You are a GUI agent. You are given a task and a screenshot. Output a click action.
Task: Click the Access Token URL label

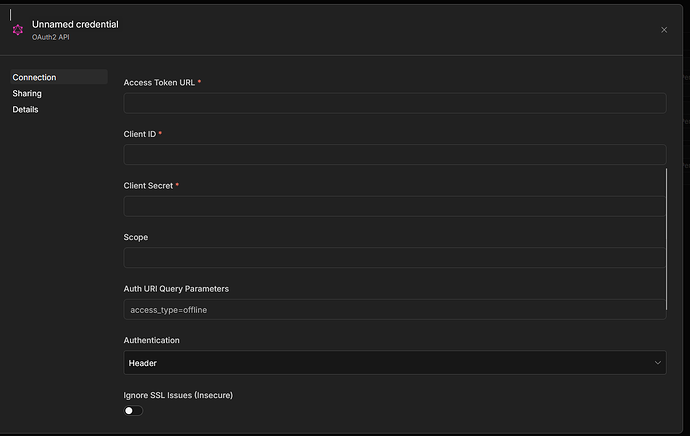[159, 82]
